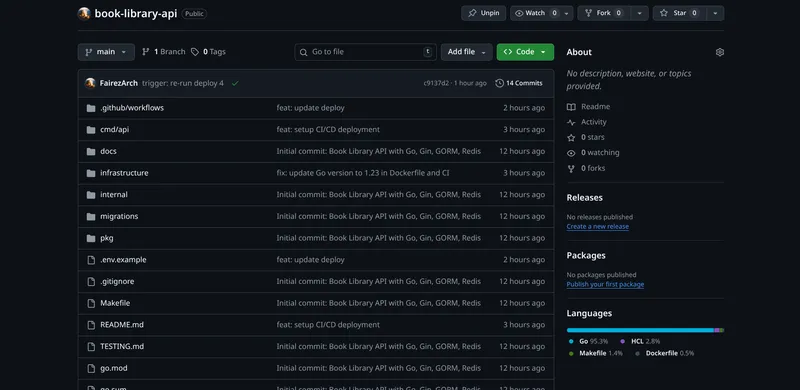
Task: Click 'fix: update Go version to 1.23' commit message
Action: [363, 173]
